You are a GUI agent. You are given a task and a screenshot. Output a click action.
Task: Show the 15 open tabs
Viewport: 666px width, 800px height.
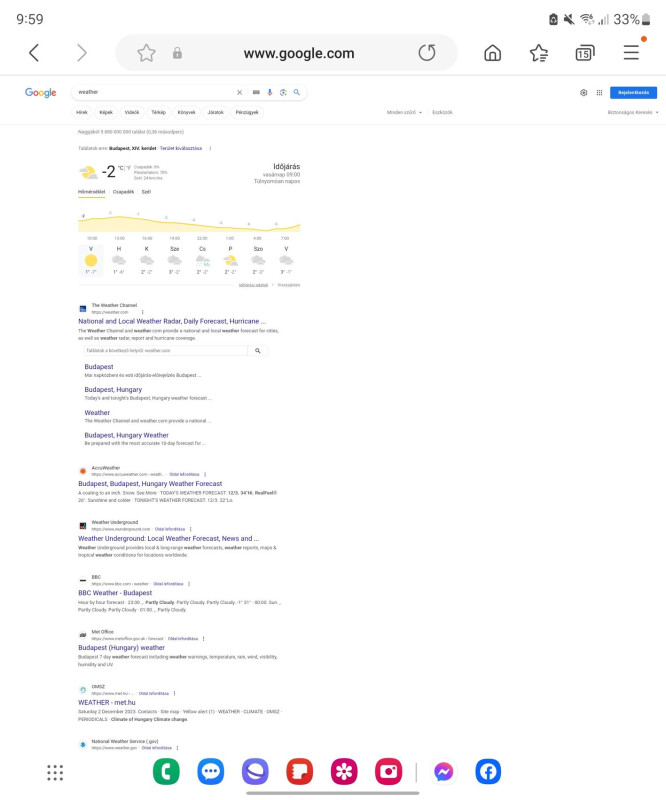[584, 53]
